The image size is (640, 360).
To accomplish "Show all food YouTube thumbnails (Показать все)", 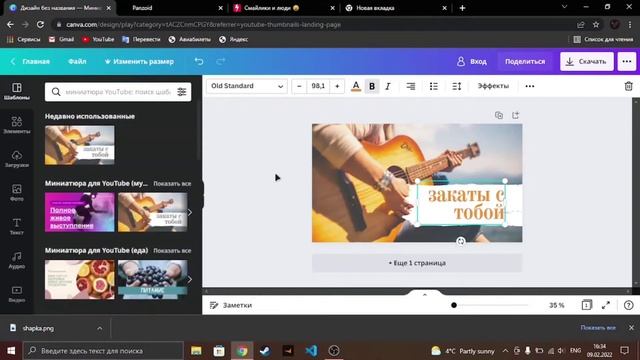I will point(172,251).
